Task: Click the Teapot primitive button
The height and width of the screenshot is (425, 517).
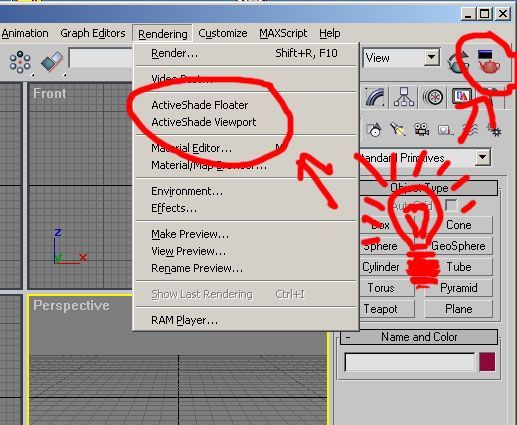Action: coord(387,309)
